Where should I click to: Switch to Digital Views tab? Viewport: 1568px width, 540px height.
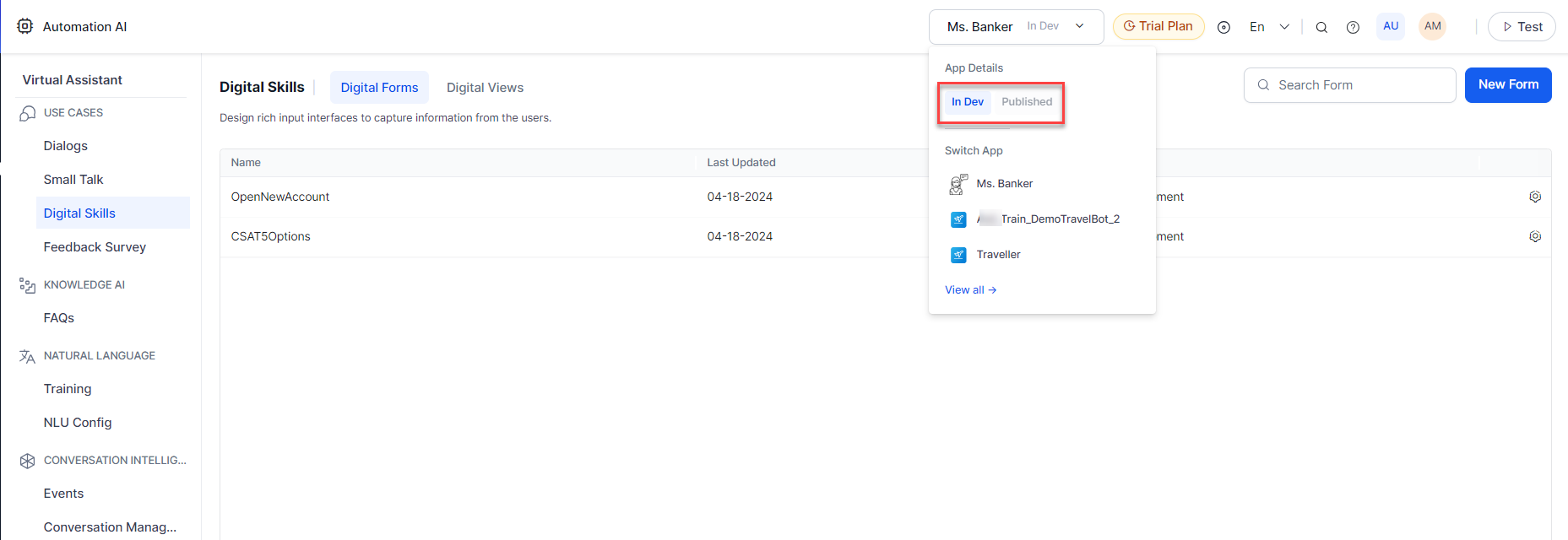[x=485, y=88]
